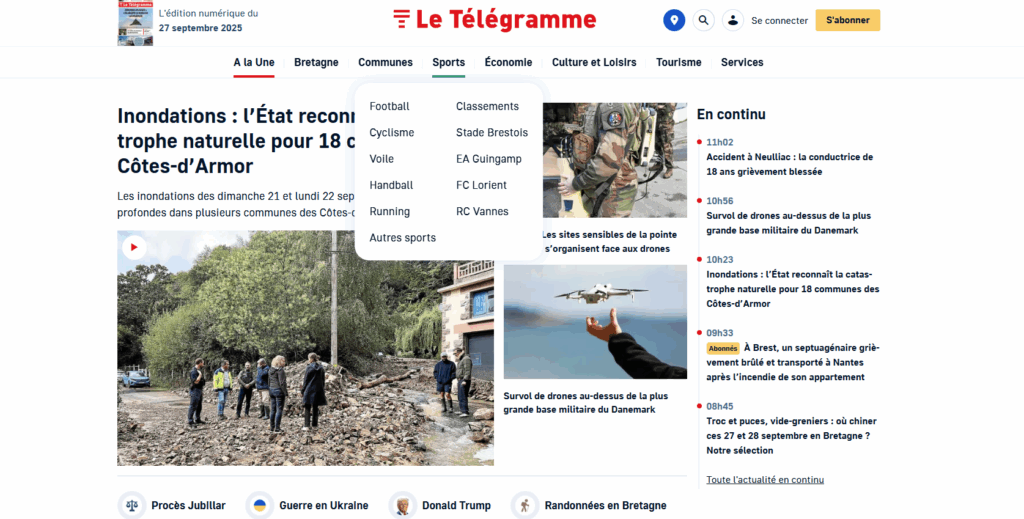Play the flood video on main image

(134, 247)
